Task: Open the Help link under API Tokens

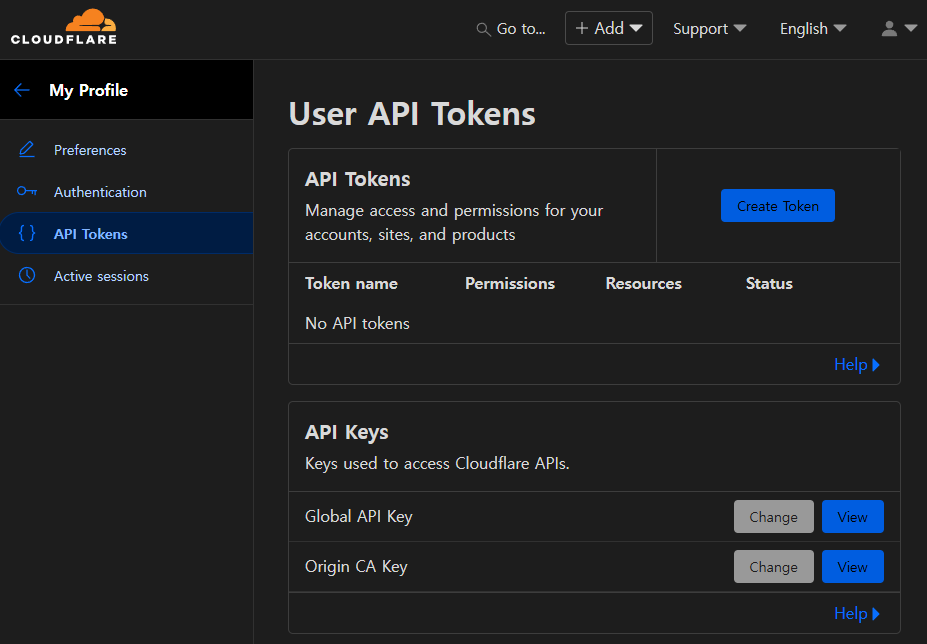Action: click(x=856, y=365)
